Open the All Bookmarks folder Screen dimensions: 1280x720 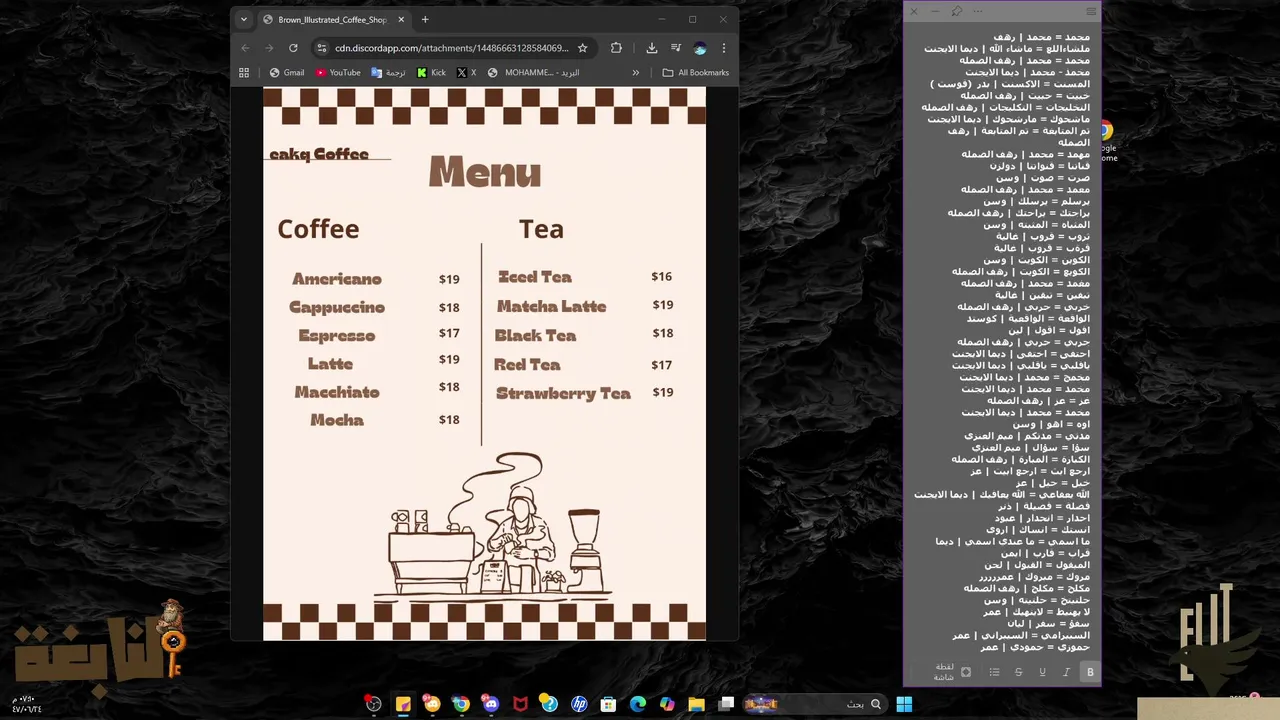pos(696,73)
